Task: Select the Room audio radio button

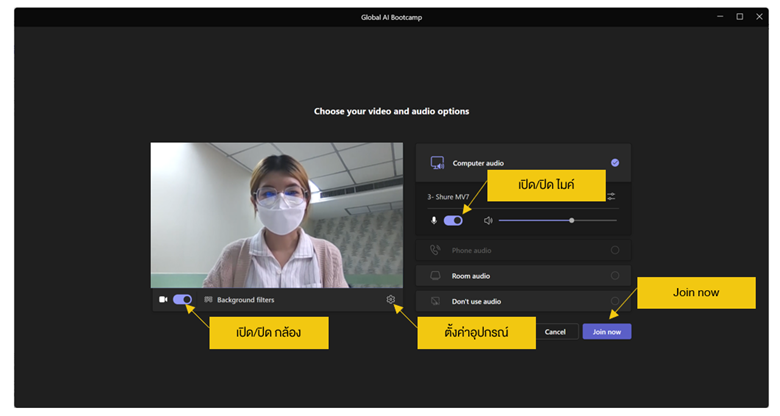Action: 614,275
